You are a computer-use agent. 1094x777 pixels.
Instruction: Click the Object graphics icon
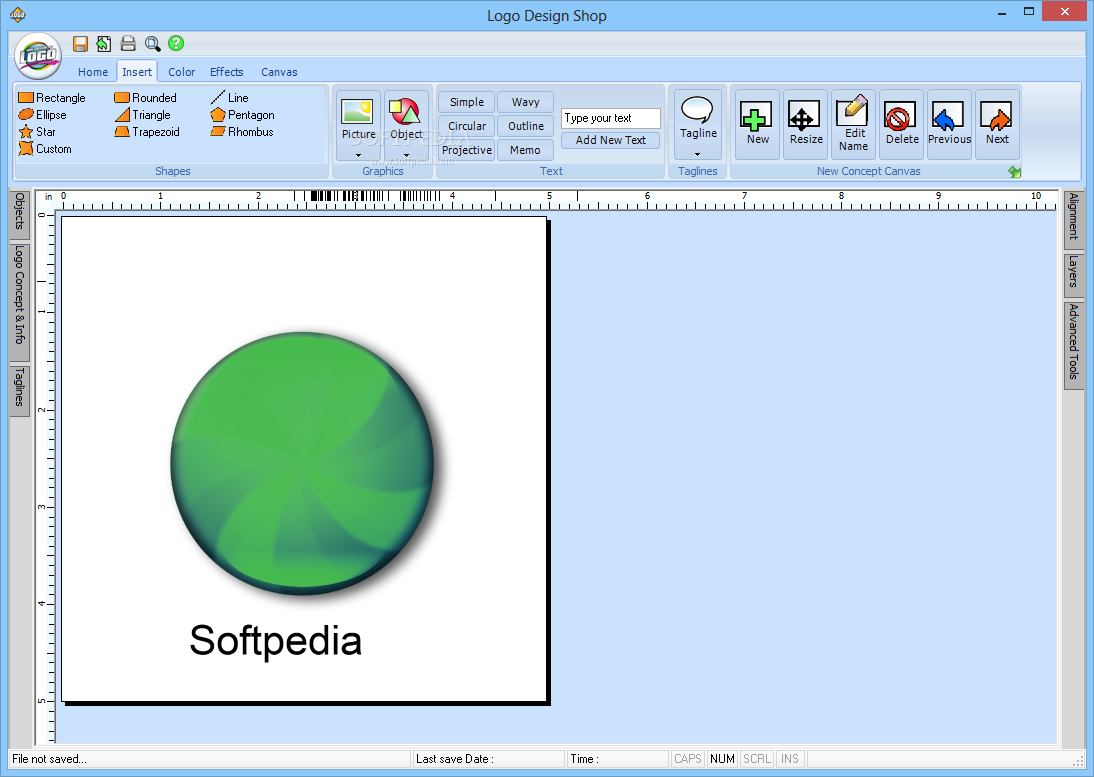(405, 112)
